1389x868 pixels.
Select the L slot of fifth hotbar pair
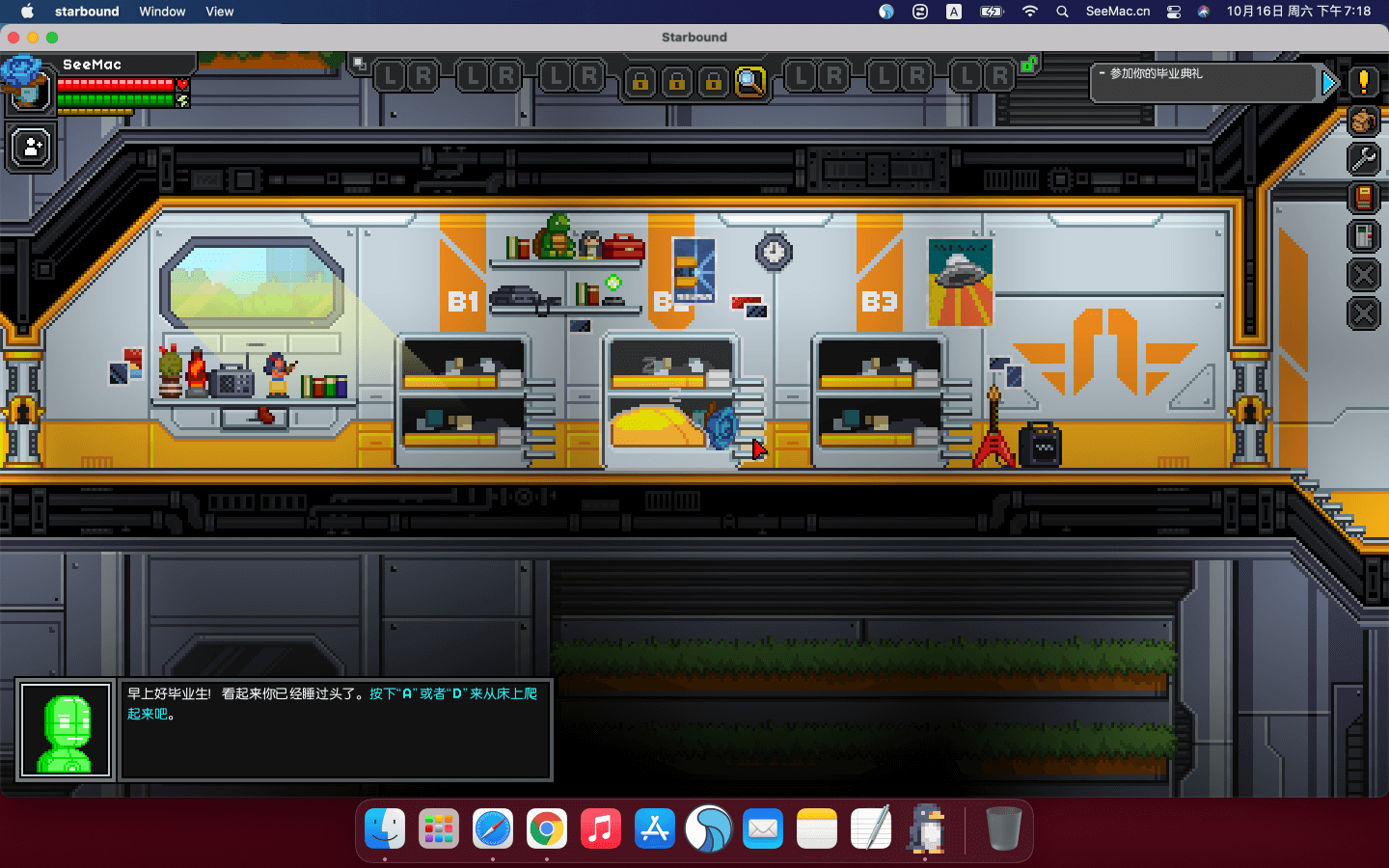883,76
